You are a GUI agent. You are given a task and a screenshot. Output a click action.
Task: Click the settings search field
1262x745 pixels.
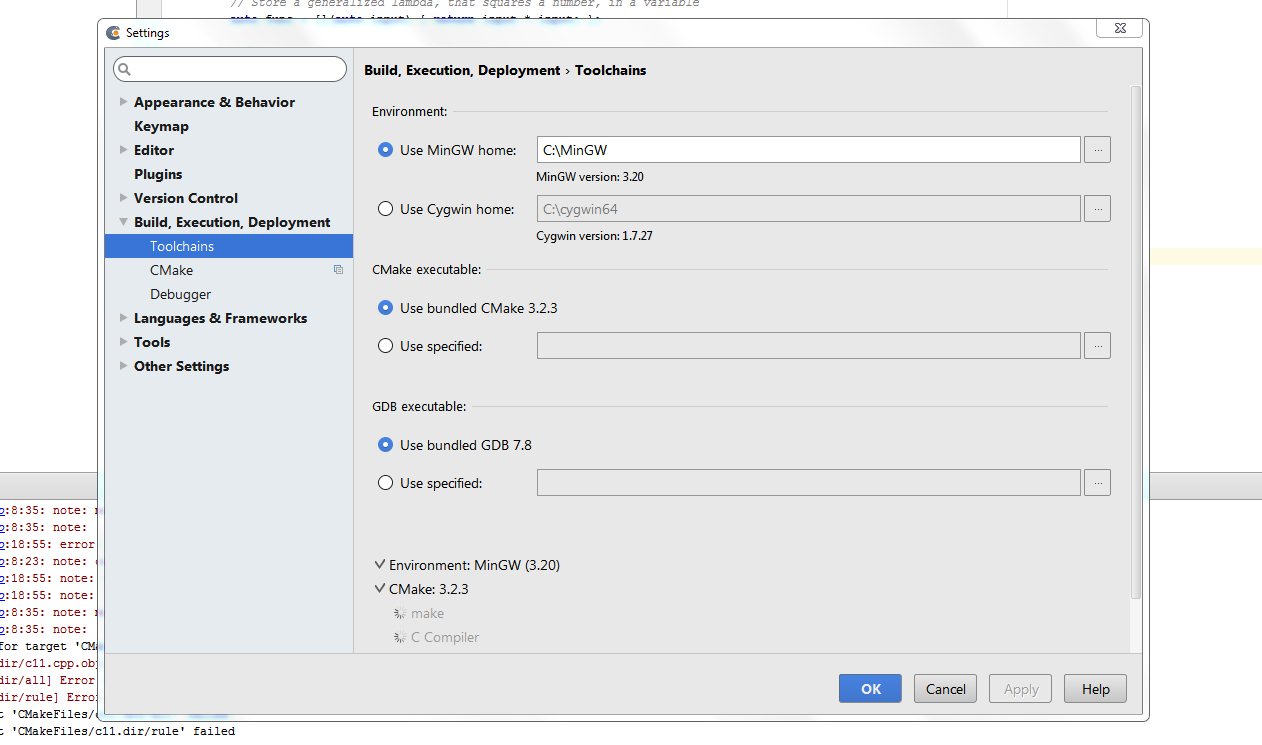coord(230,69)
